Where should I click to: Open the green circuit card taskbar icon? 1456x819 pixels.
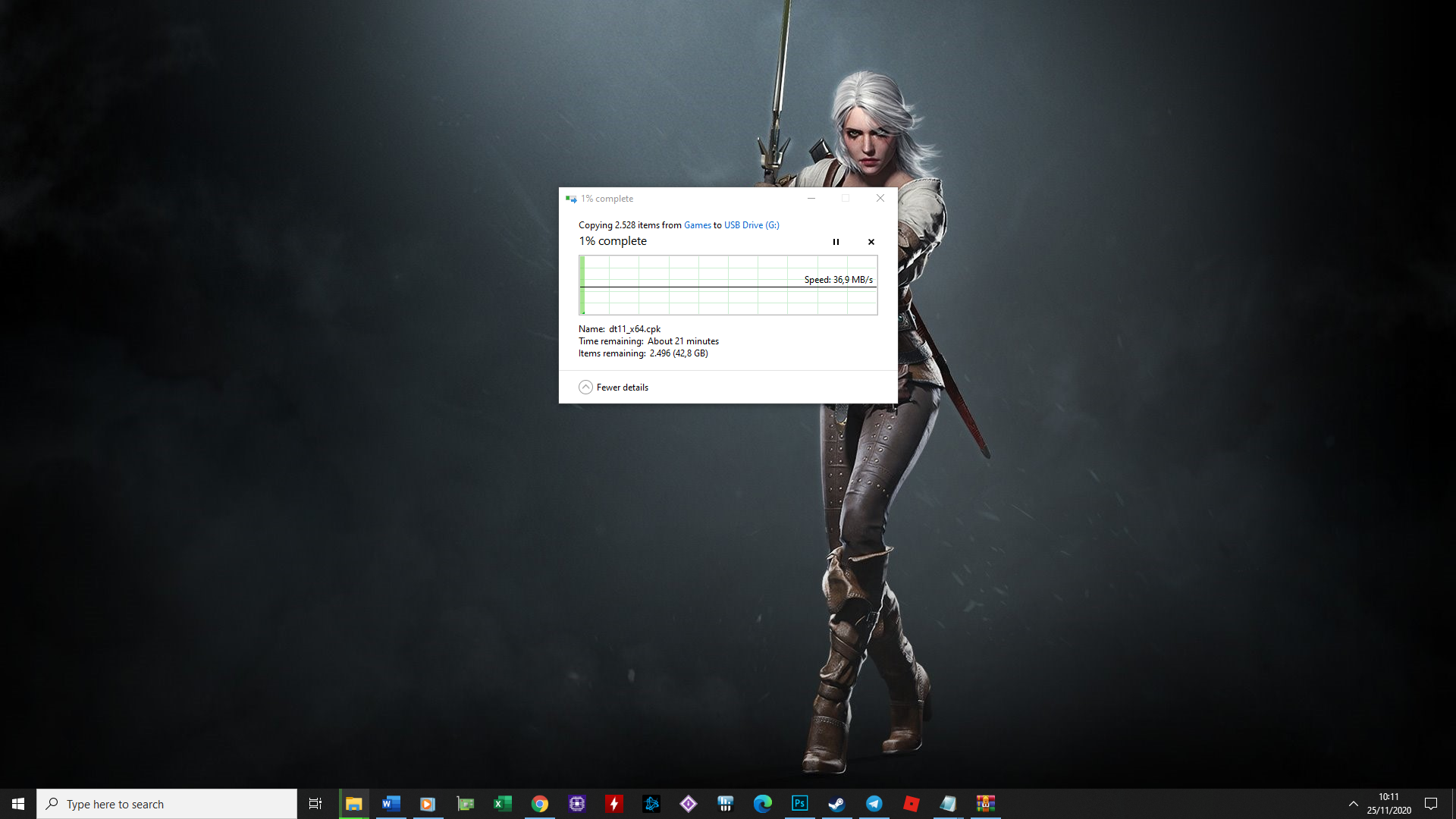[465, 804]
